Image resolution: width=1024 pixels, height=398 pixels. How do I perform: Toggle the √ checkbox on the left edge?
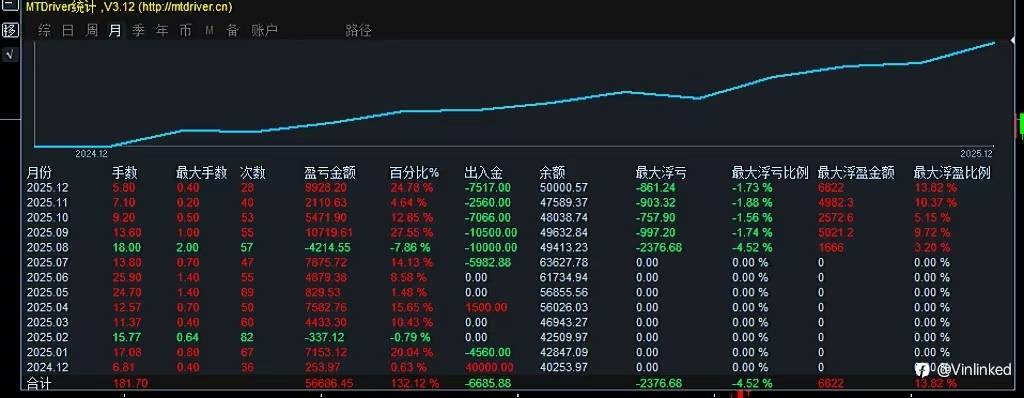10,54
